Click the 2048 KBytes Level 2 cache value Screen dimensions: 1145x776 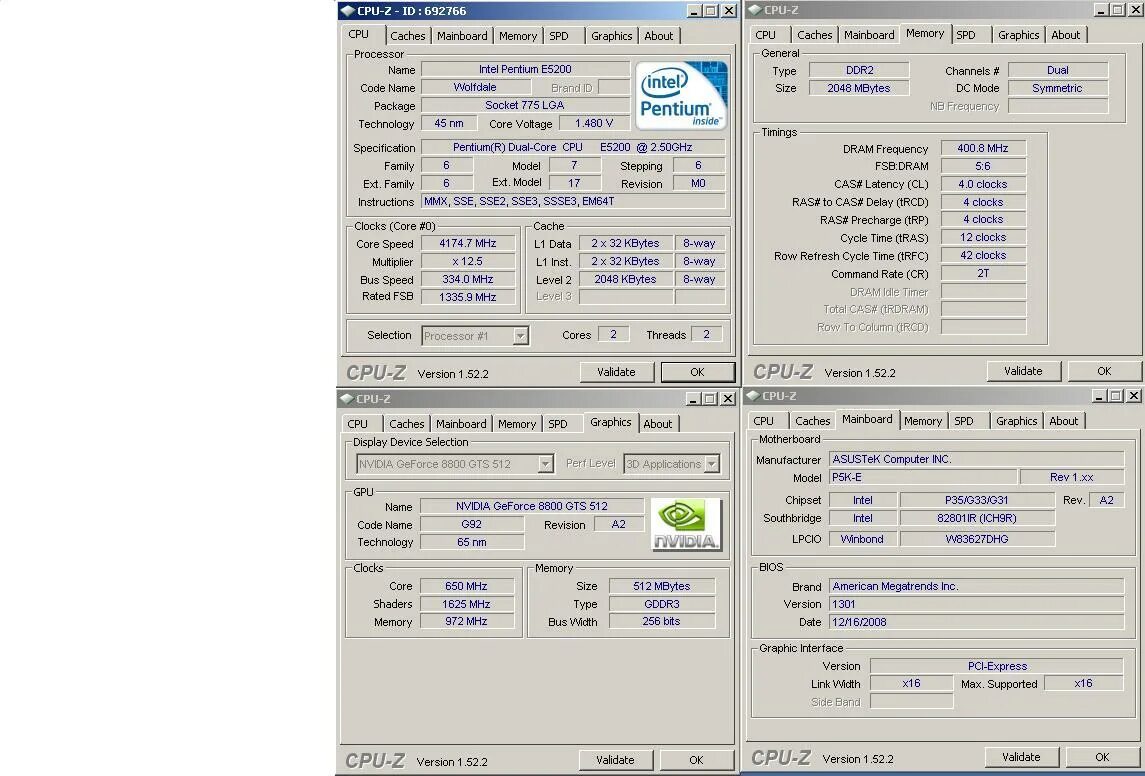click(x=625, y=280)
